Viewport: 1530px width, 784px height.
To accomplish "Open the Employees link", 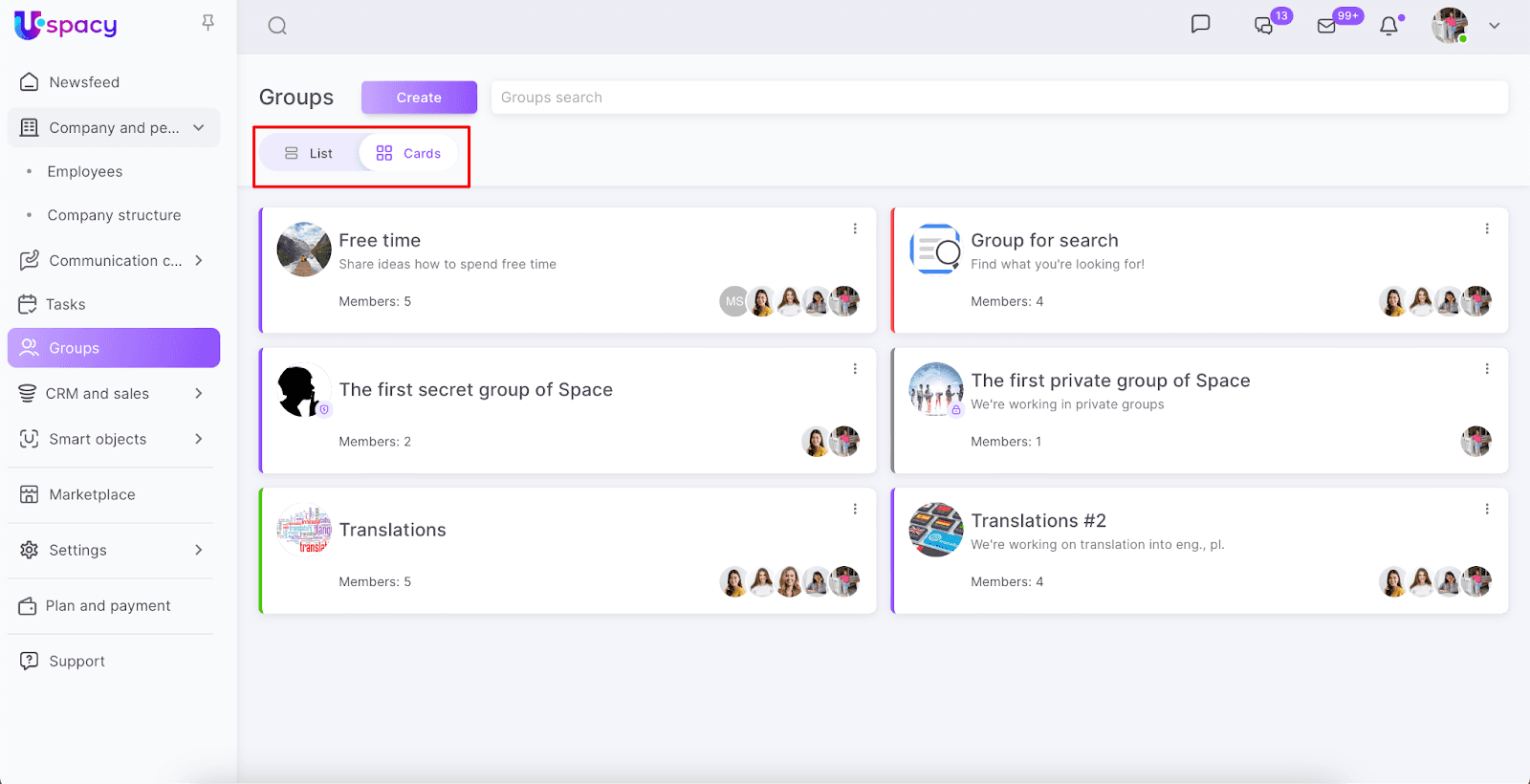I will 85,172.
